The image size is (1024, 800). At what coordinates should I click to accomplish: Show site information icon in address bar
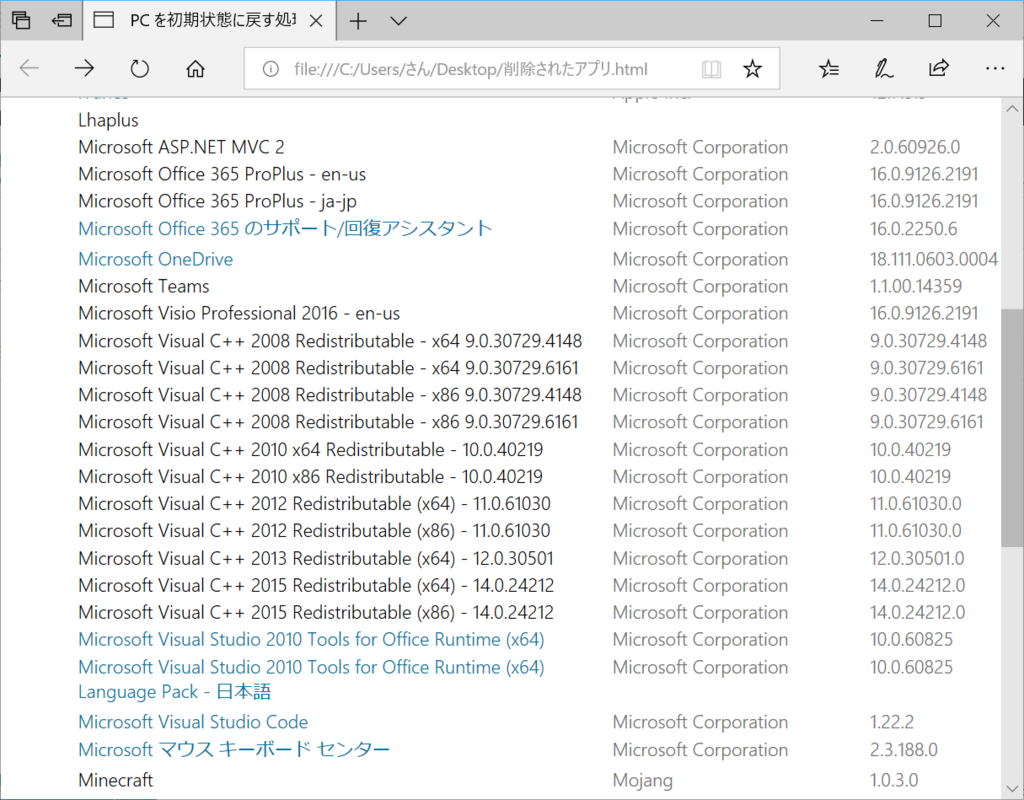click(x=270, y=69)
